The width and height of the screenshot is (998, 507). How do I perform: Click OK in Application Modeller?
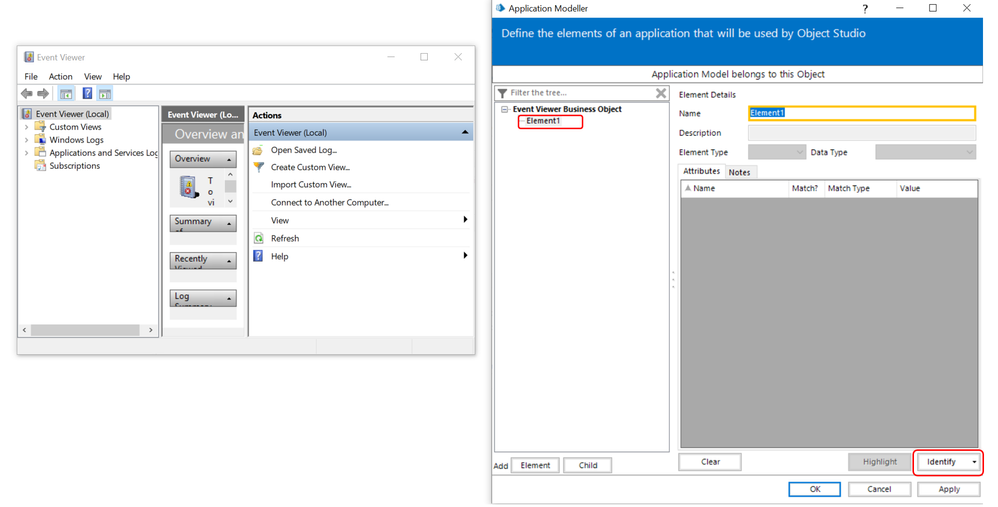[x=815, y=489]
